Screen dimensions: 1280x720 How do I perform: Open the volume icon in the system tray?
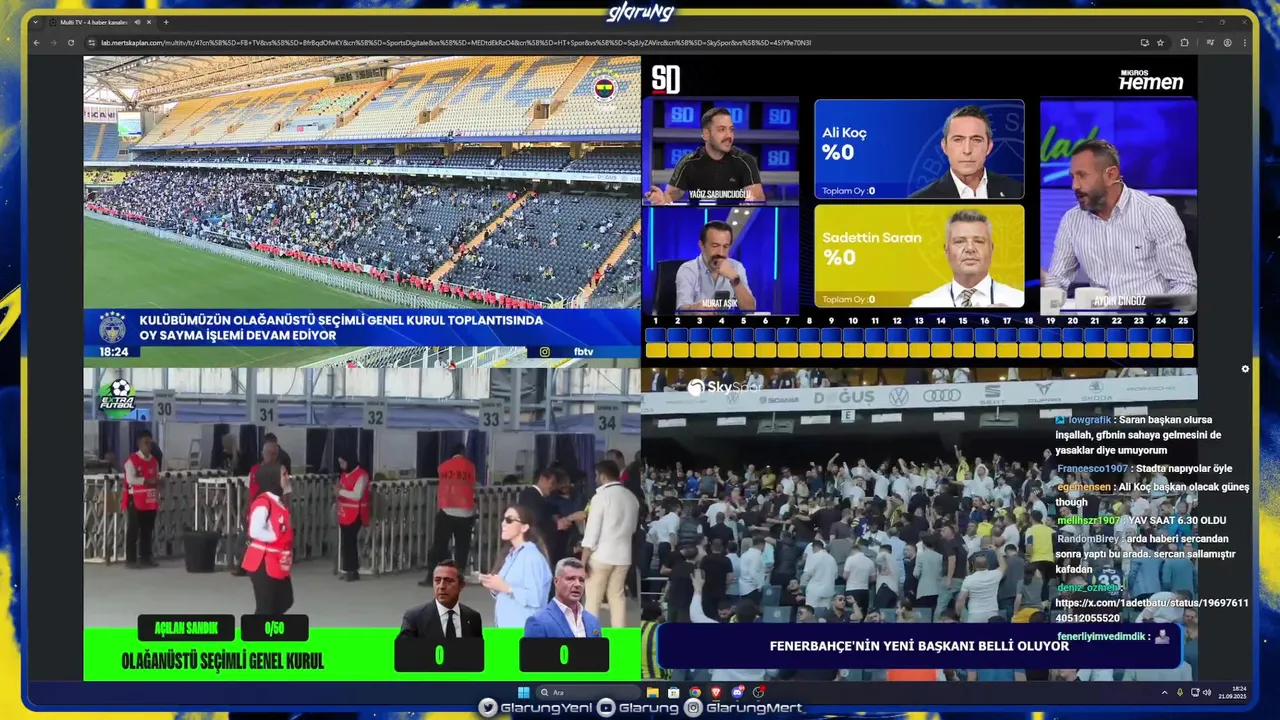click(x=1207, y=692)
